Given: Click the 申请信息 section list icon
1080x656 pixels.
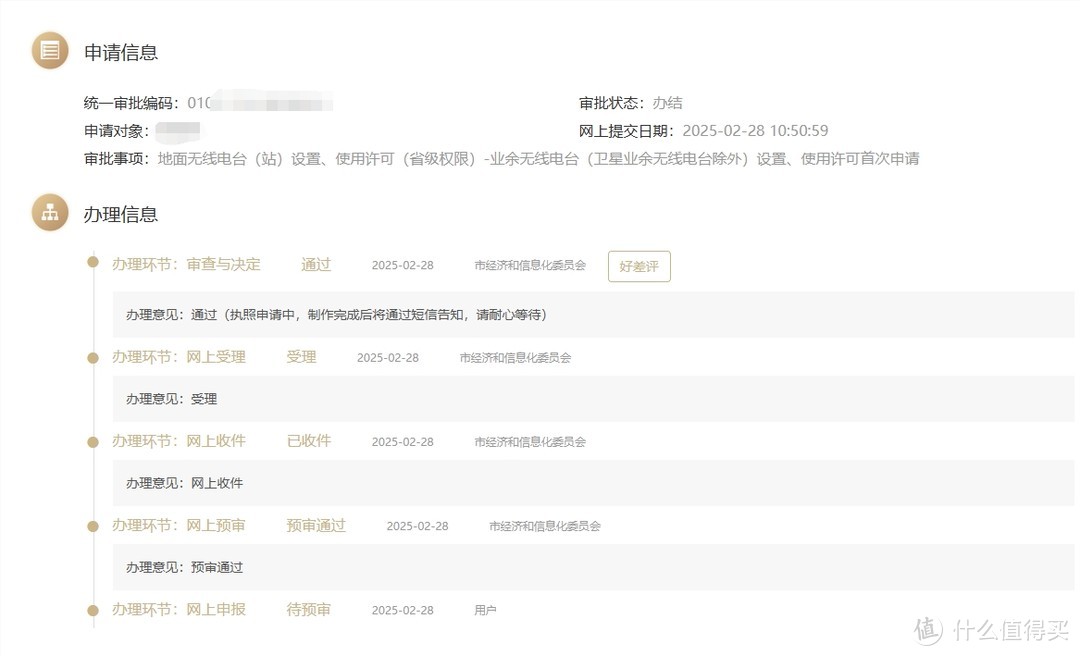Looking at the screenshot, I should tap(50, 51).
